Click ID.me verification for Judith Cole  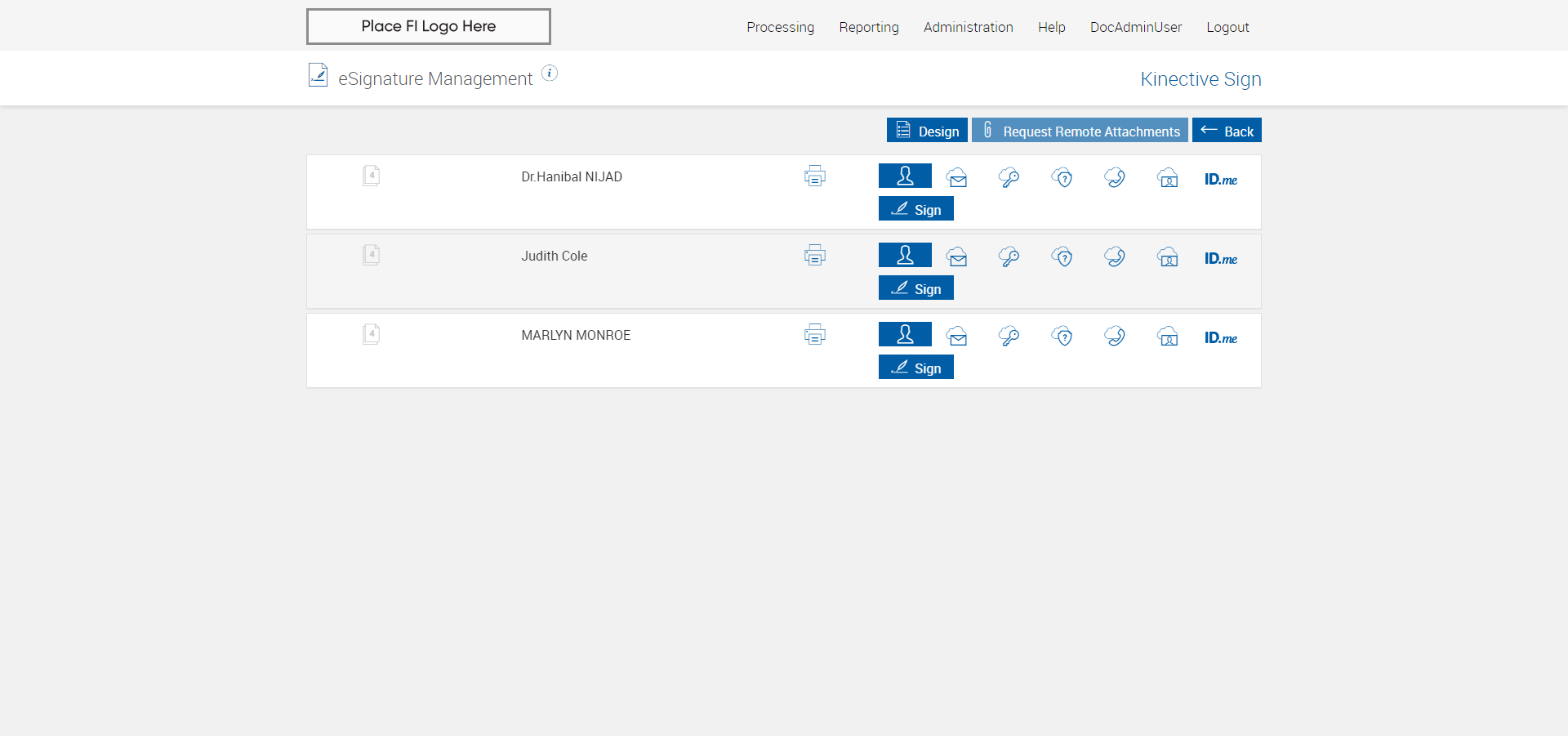pyautogui.click(x=1220, y=258)
